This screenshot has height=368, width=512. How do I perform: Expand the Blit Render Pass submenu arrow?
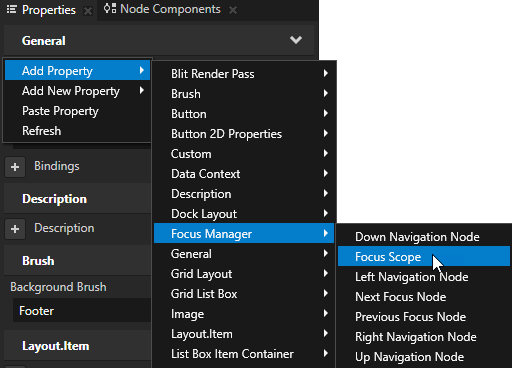click(326, 73)
